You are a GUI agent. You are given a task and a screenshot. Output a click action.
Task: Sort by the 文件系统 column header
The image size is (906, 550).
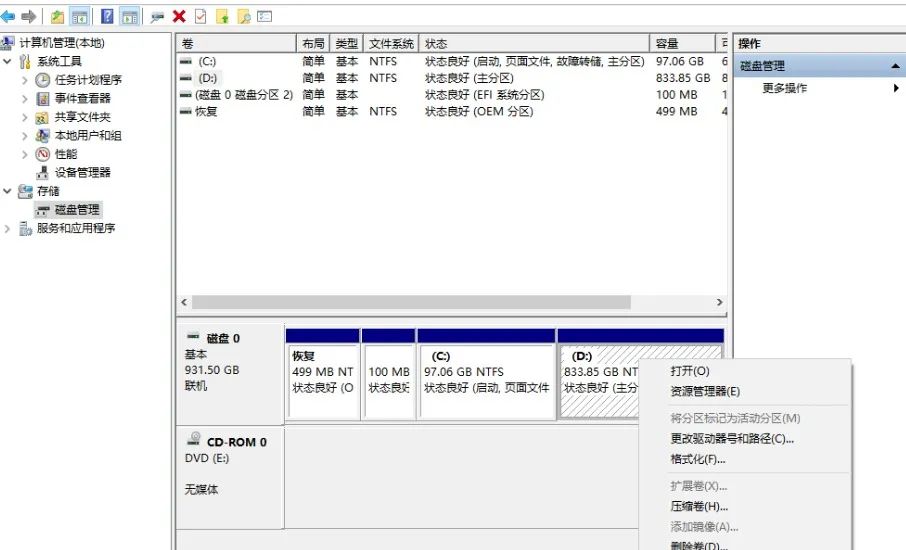[x=391, y=43]
